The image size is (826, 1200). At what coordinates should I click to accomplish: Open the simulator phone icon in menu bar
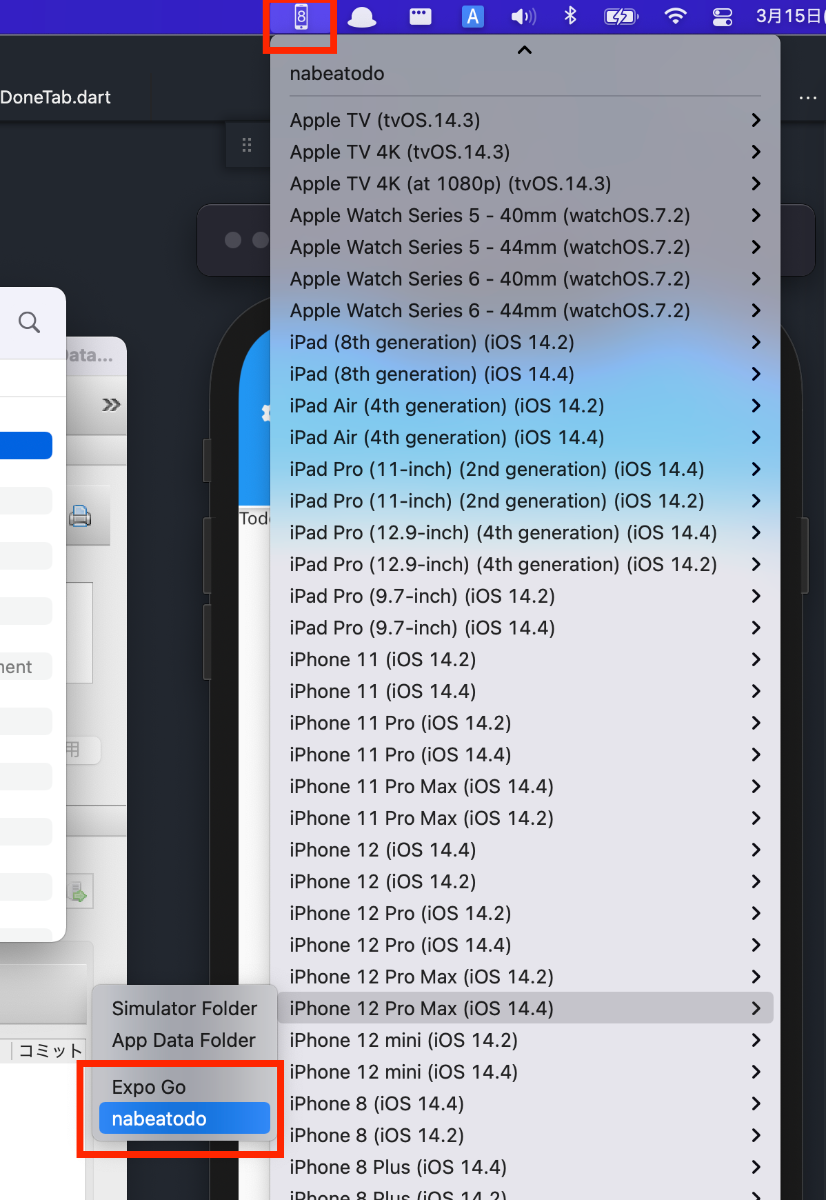click(301, 16)
